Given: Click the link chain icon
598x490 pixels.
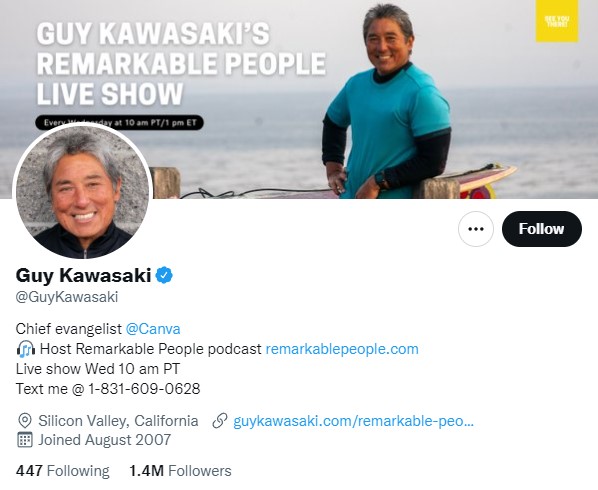Looking at the screenshot, I should click(220, 421).
